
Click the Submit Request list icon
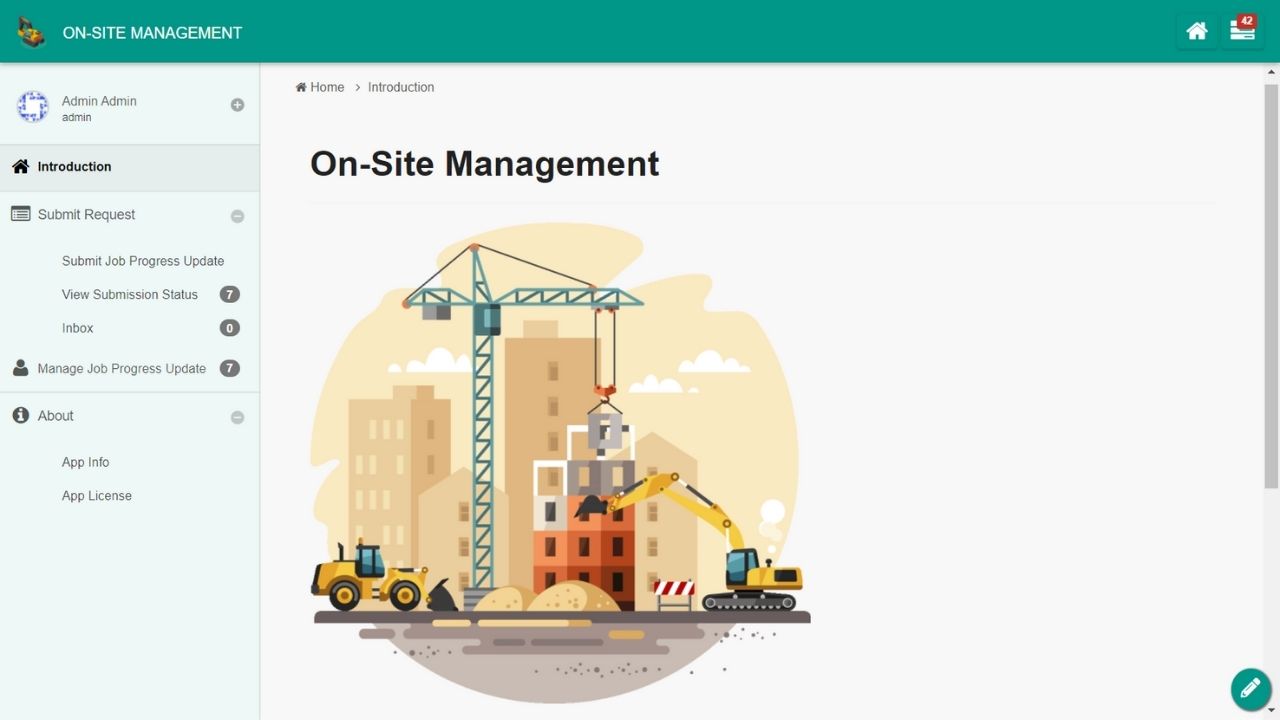tap(20, 214)
